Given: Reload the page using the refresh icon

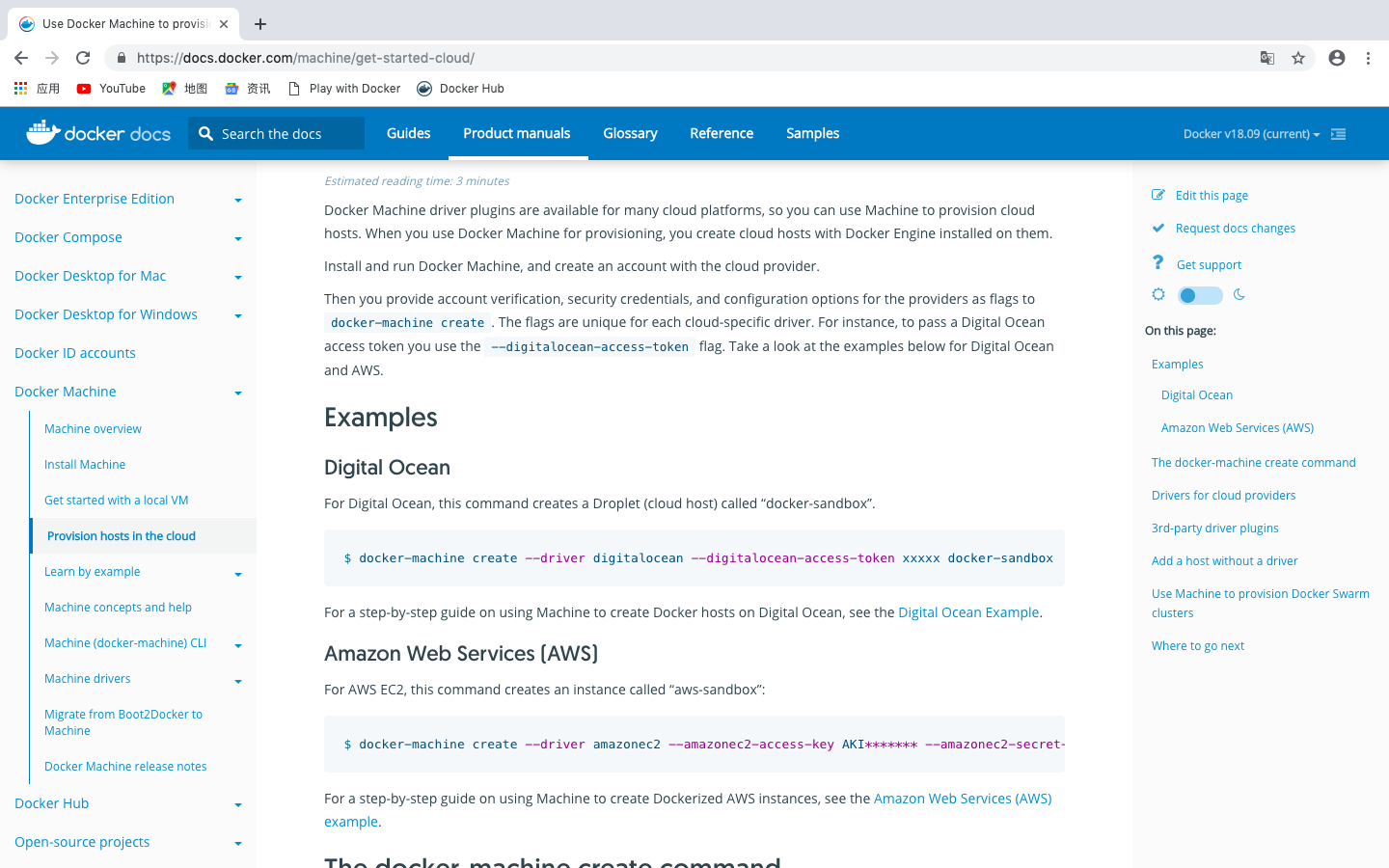Looking at the screenshot, I should click(83, 58).
